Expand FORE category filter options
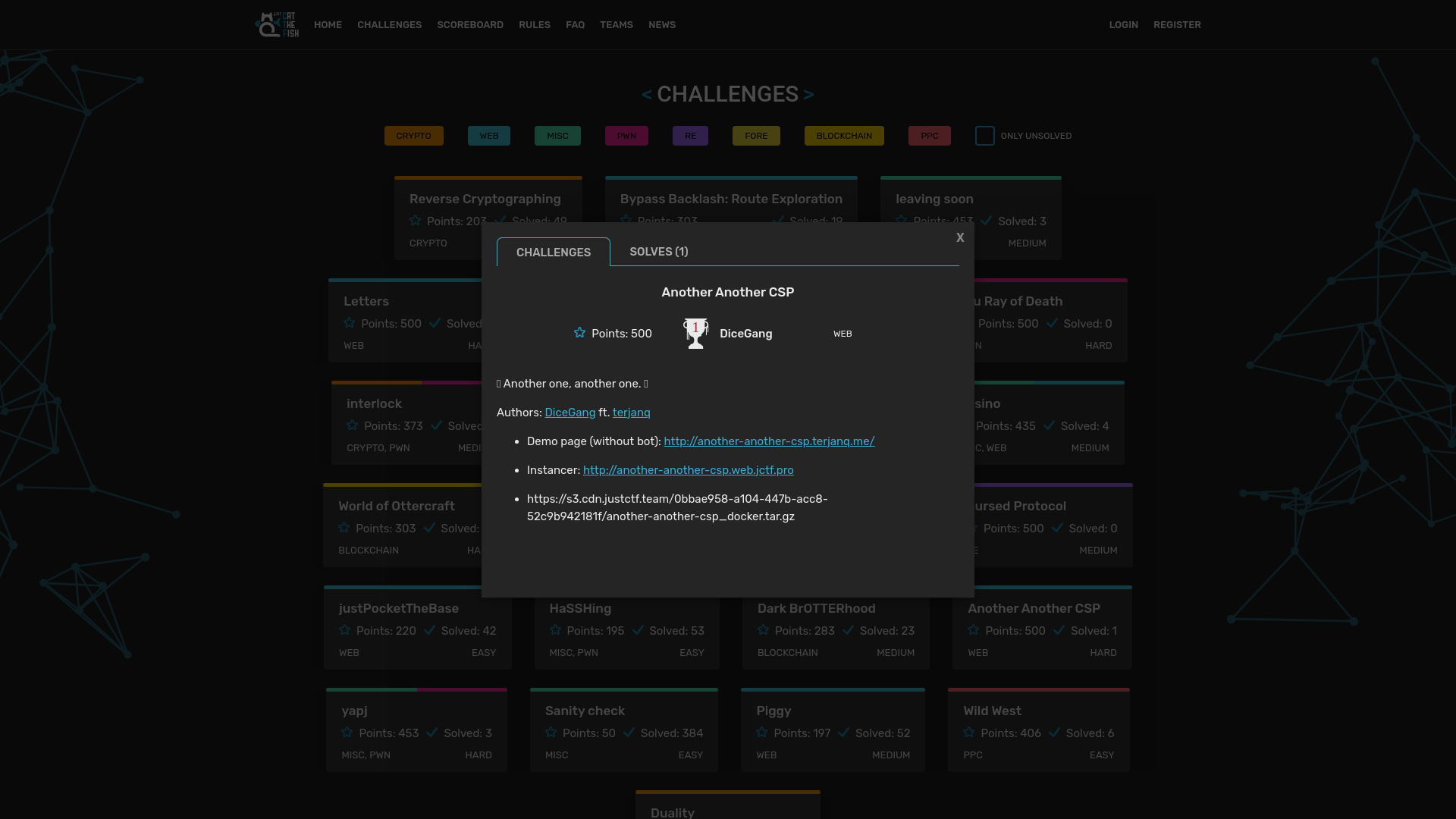Screen dimensions: 1456x819 [756, 135]
